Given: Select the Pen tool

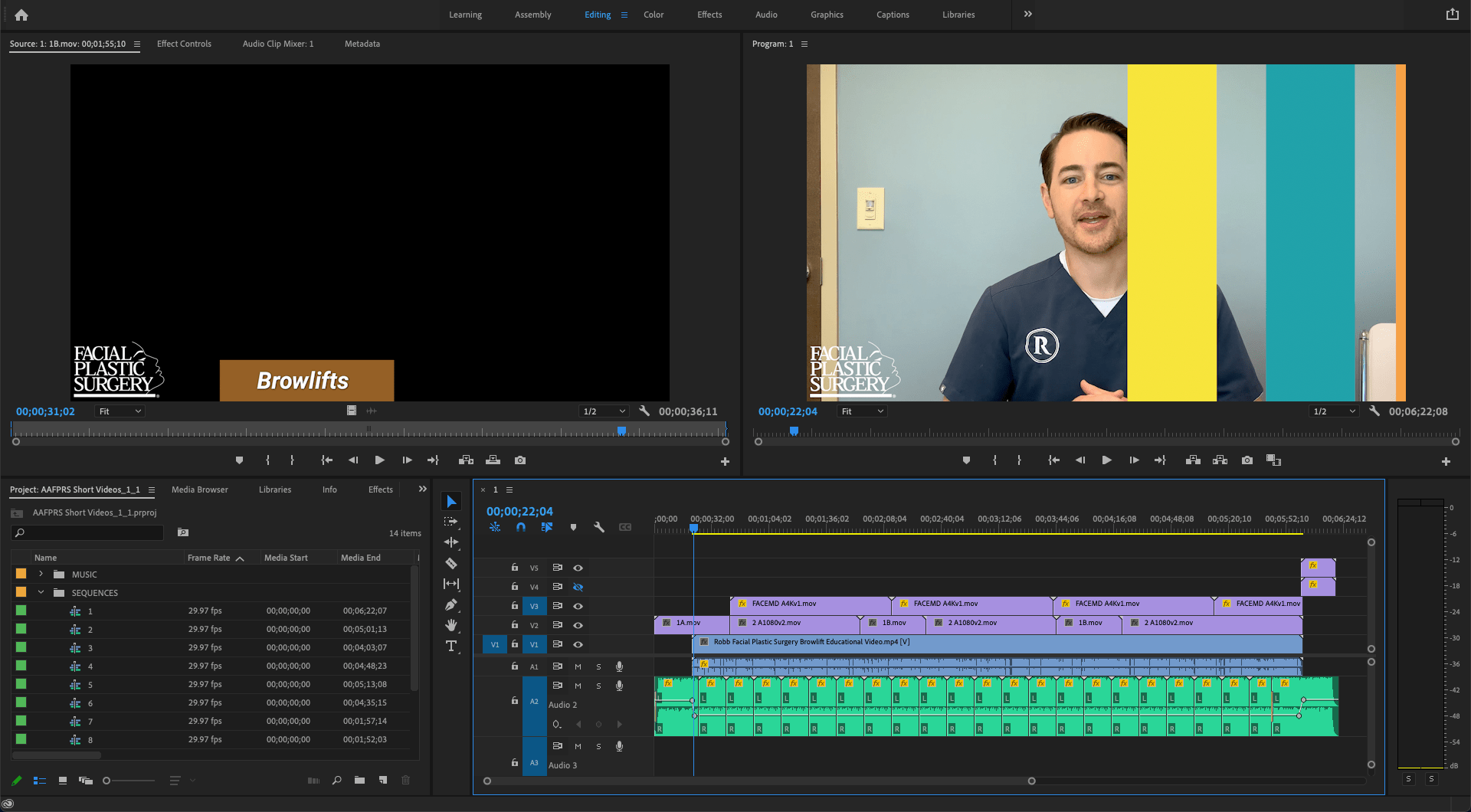Looking at the screenshot, I should (451, 604).
